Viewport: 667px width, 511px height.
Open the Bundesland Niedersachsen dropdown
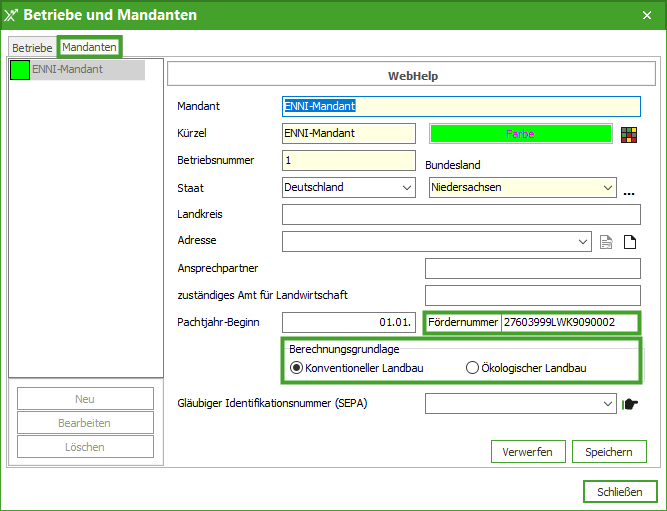click(x=608, y=187)
